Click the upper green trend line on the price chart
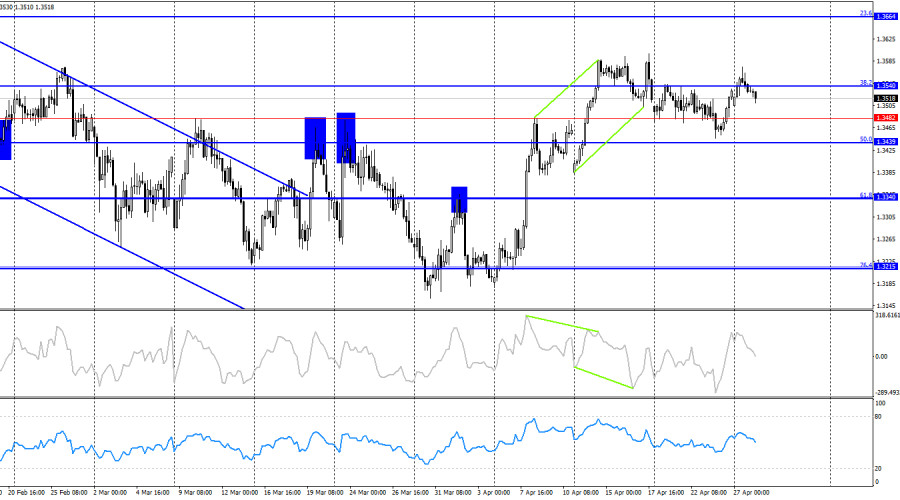Screen dimensions: 900x500 click(x=567, y=88)
